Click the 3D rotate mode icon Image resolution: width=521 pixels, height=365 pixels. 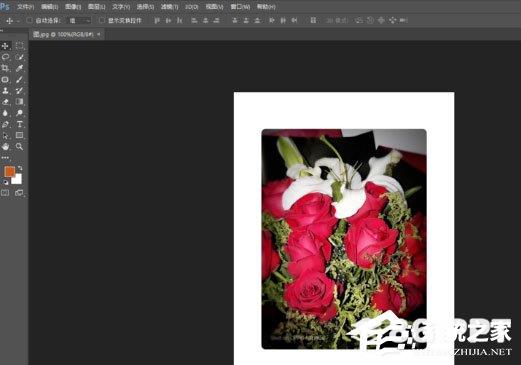359,21
